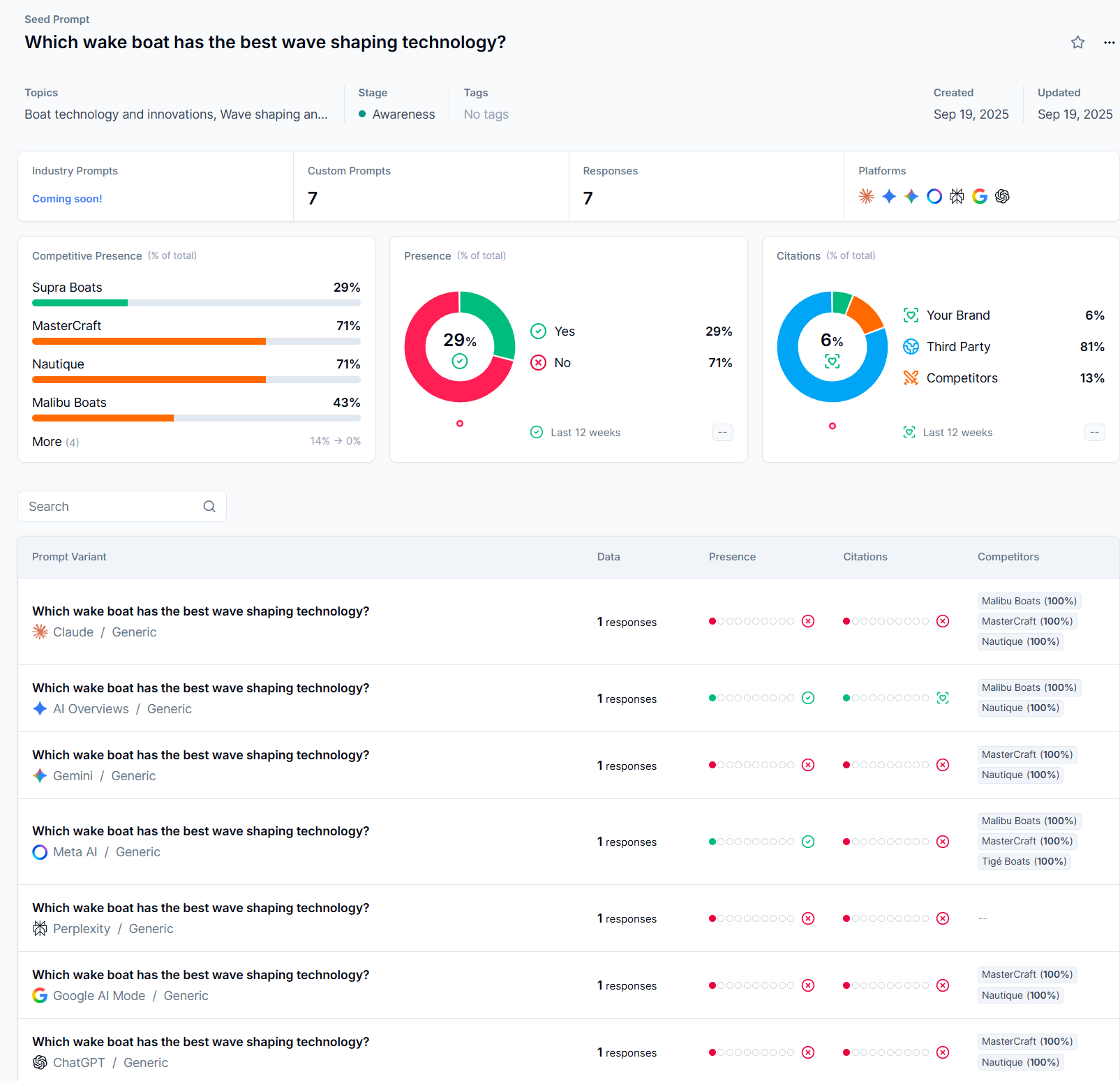Open the three-dot more options menu
Viewport: 1120px width, 1081px height.
tap(1109, 43)
